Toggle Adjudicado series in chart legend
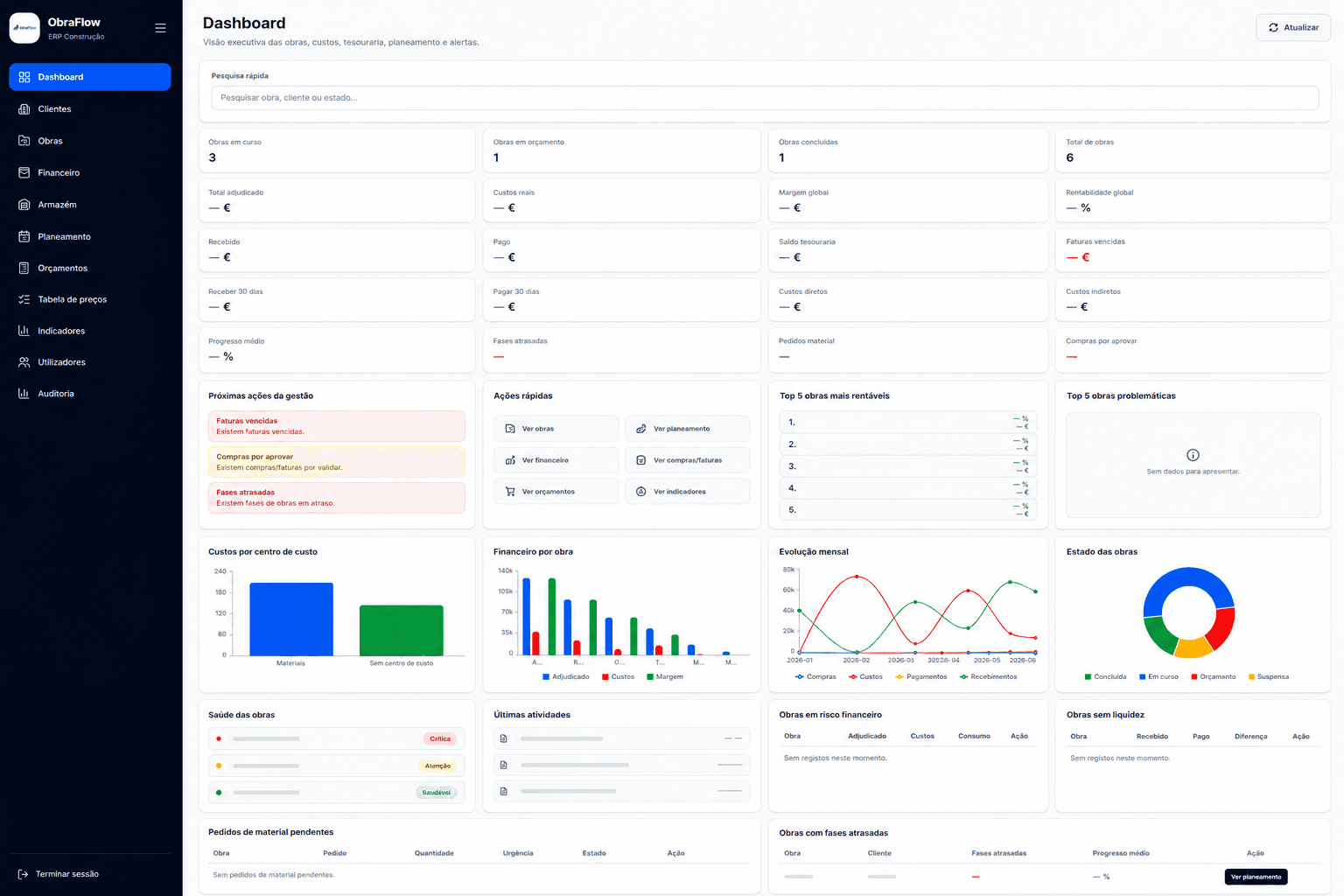Viewport: 1344px width, 896px height. 566,676
